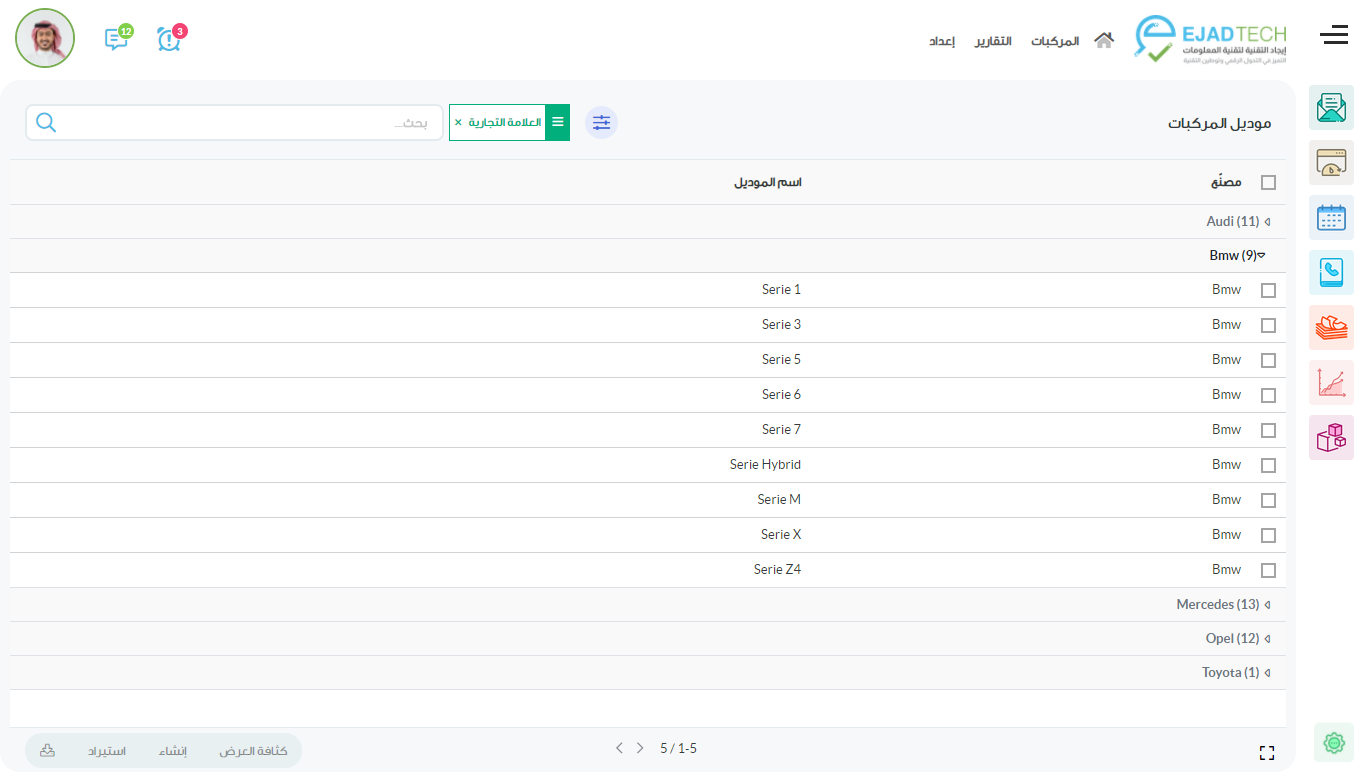
Task: Click the filter sliders icon
Action: pyautogui.click(x=601, y=122)
